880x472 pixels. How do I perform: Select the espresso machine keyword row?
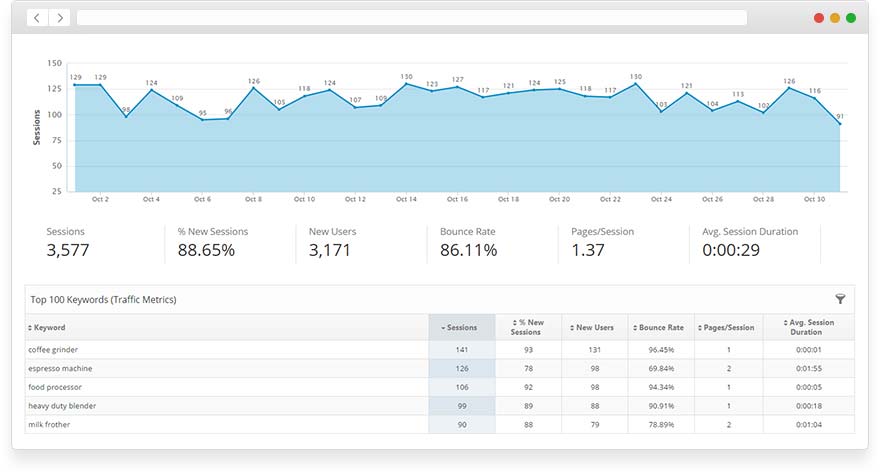60,368
